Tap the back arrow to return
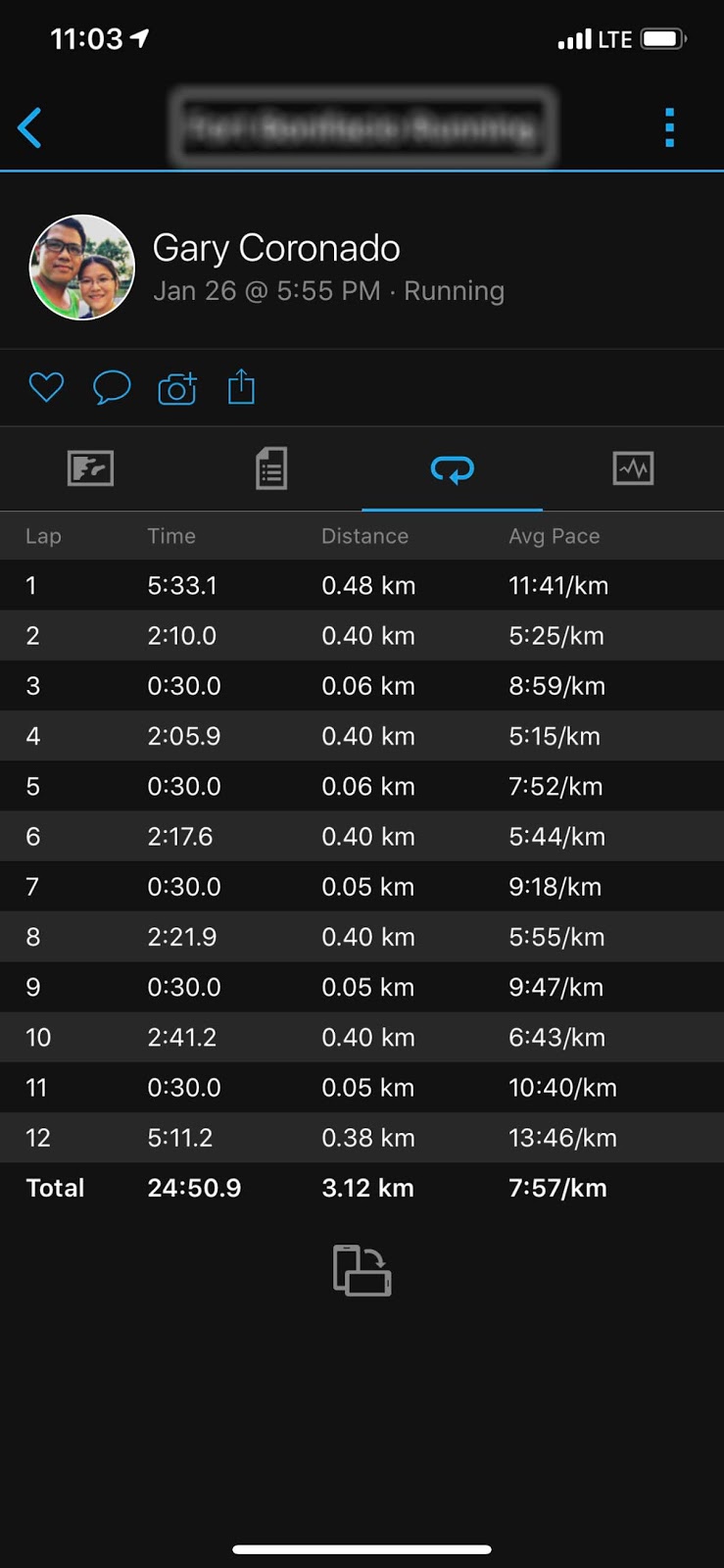This screenshot has height=1568, width=724. pyautogui.click(x=29, y=126)
